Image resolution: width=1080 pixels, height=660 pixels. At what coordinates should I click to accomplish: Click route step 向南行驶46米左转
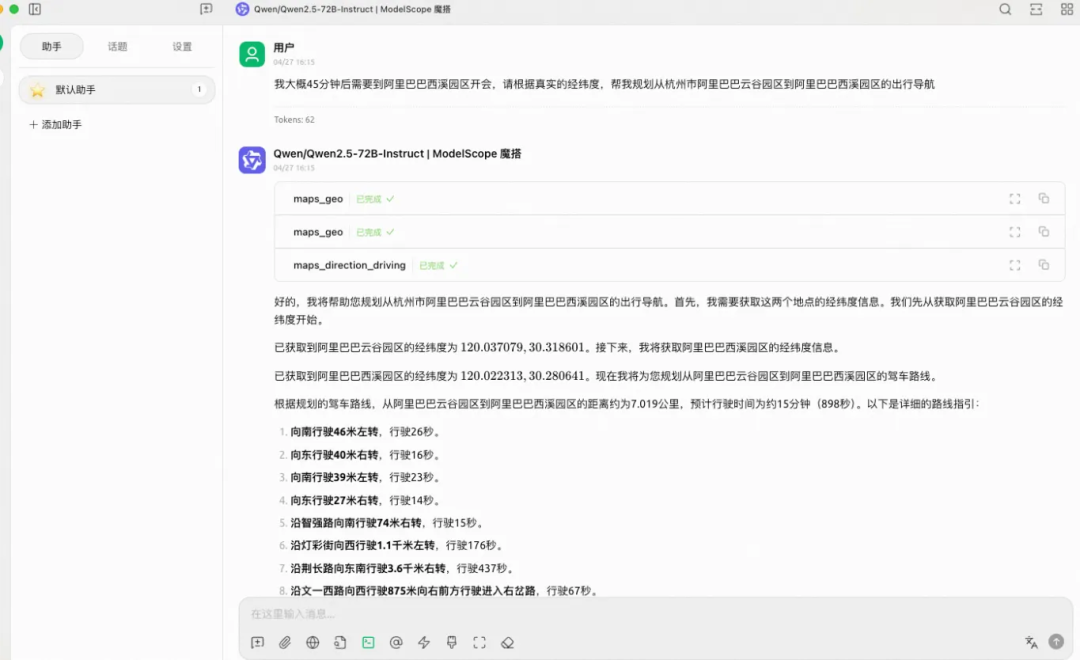click(334, 431)
